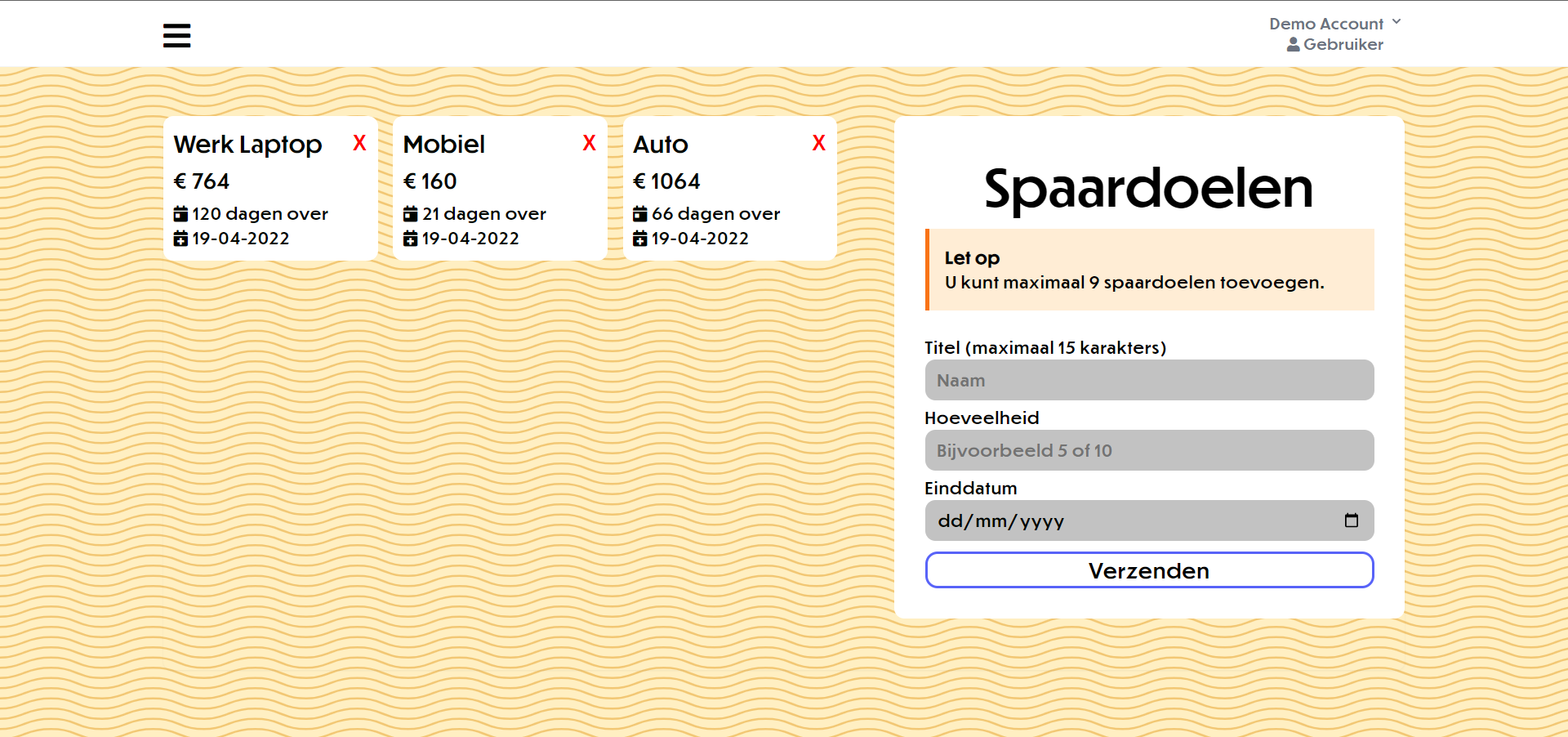
Task: Click the Gebruiker user icon
Action: (x=1294, y=44)
